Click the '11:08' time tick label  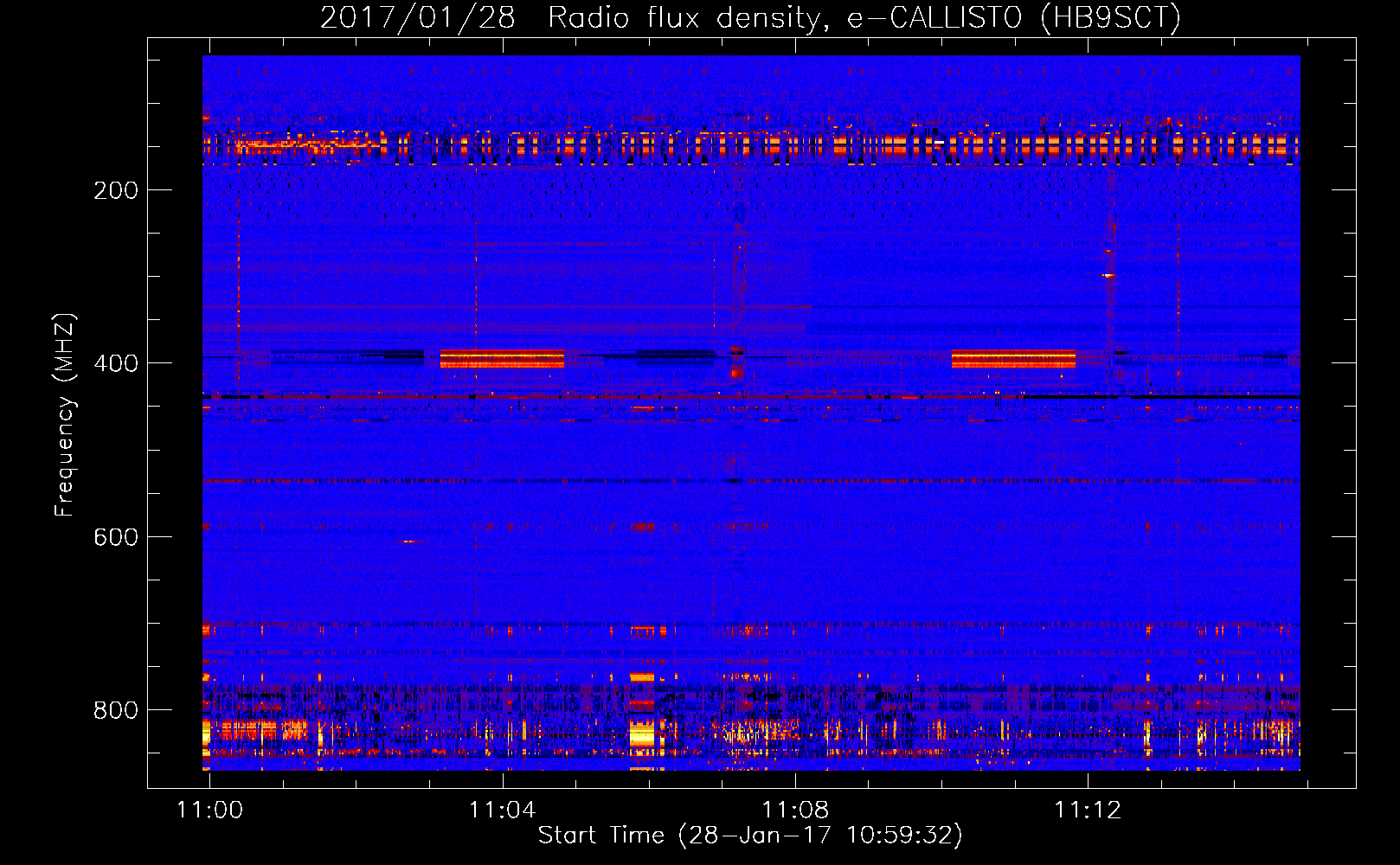pos(795,810)
